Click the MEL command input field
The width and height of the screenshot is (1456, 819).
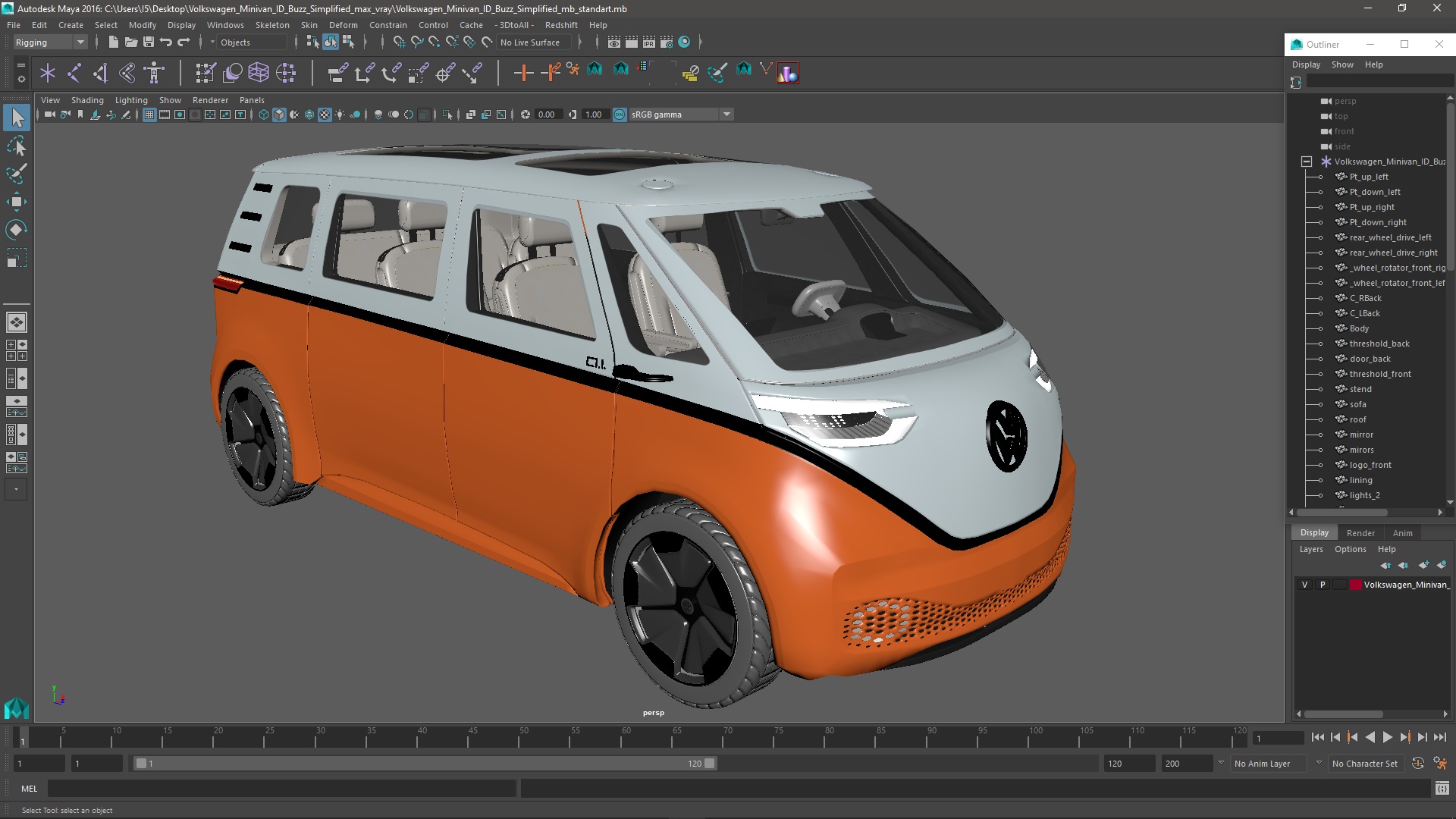pyautogui.click(x=281, y=789)
